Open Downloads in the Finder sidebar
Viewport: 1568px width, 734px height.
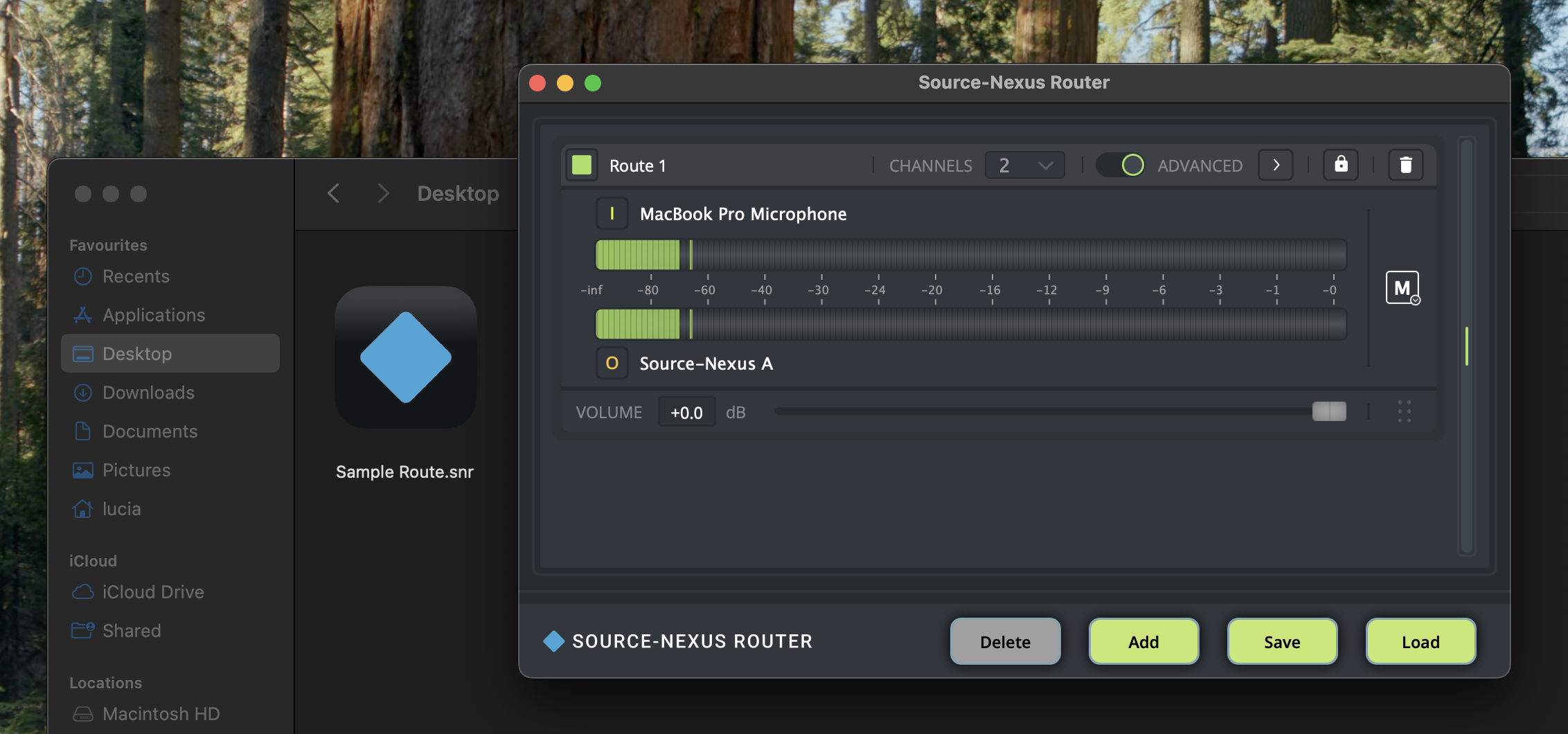click(170, 393)
